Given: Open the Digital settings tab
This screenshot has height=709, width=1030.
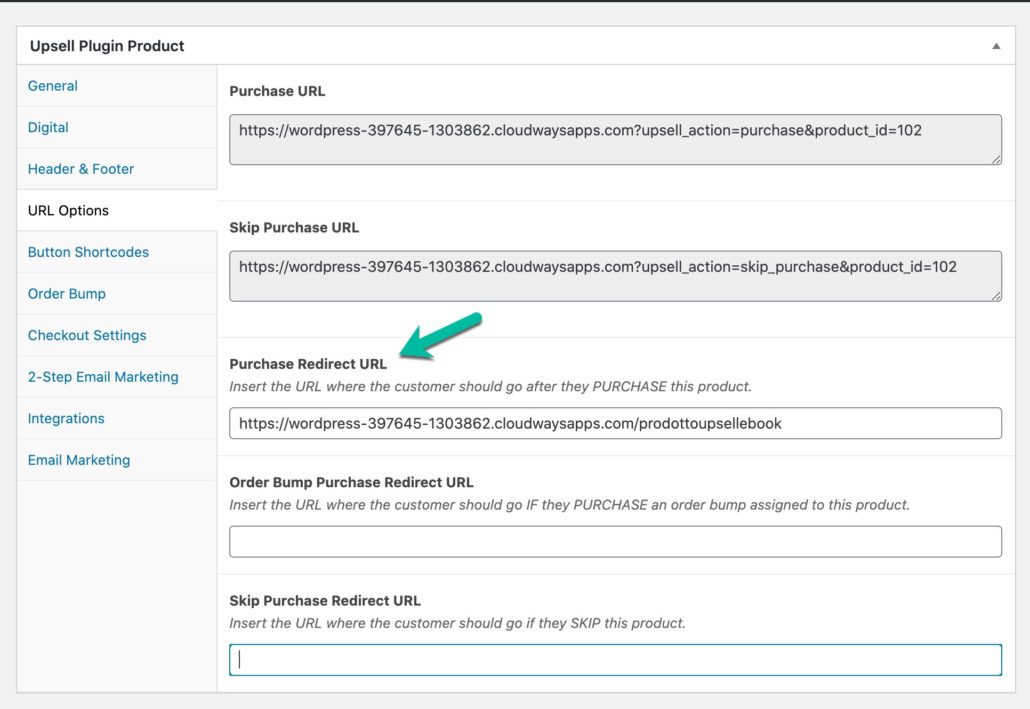Looking at the screenshot, I should pyautogui.click(x=47, y=127).
